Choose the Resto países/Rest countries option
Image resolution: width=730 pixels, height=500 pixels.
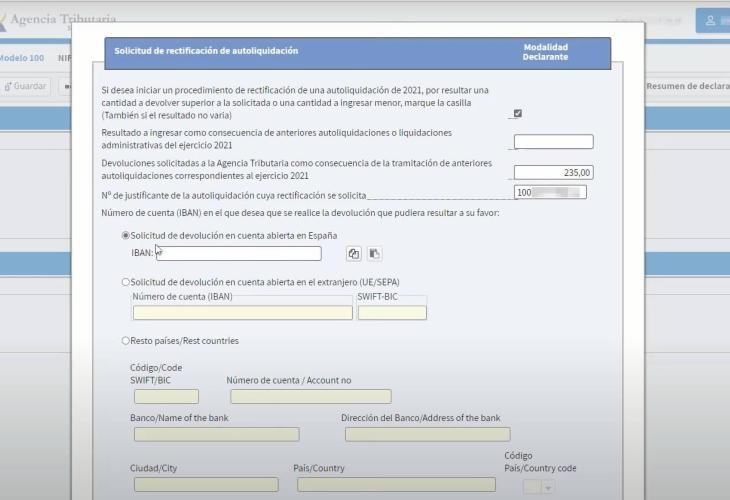click(126, 341)
